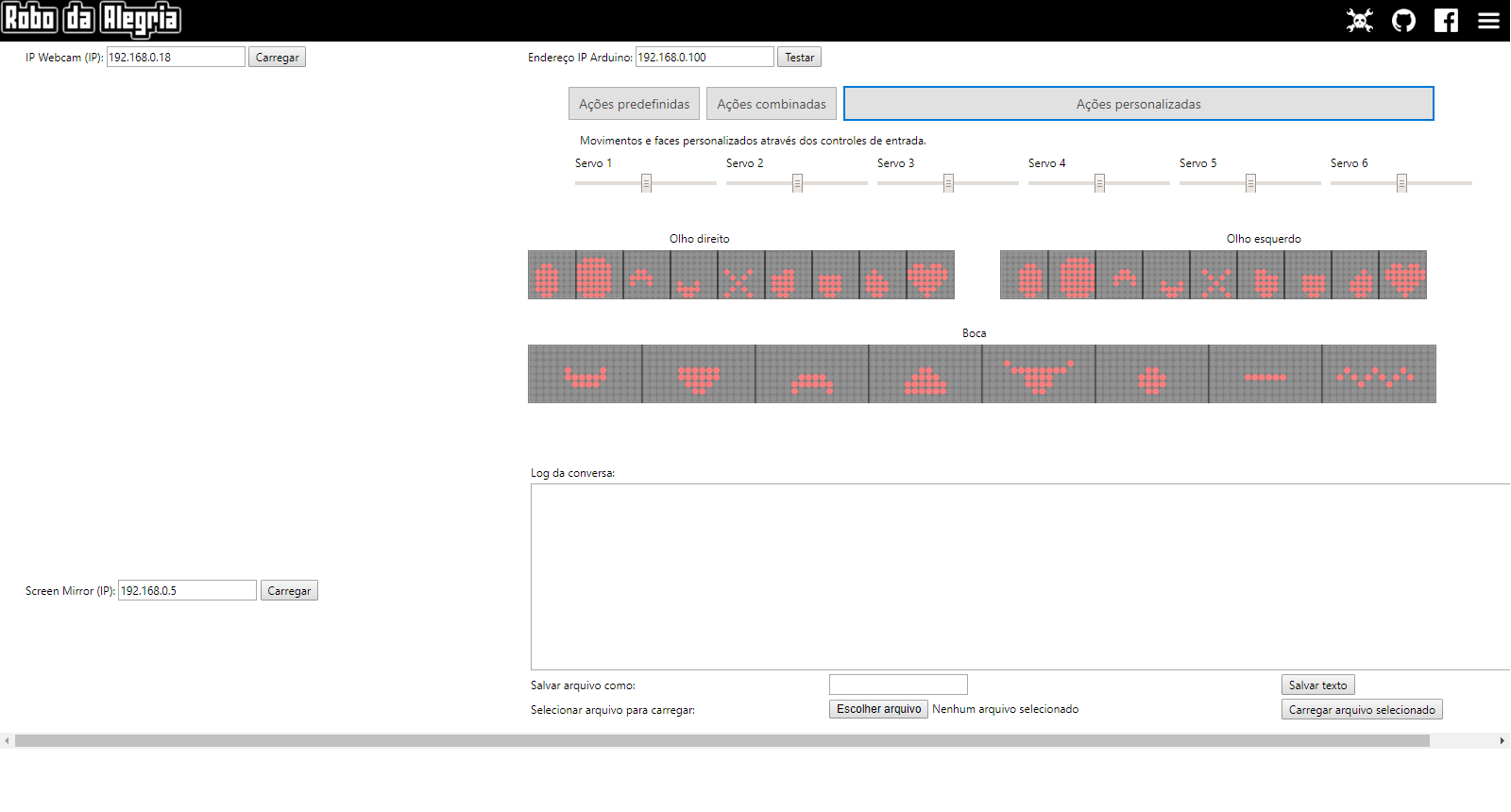Choose the filled open-smile mouth in Boca
Image resolution: width=1511 pixels, height=812 pixels.
(x=699, y=374)
